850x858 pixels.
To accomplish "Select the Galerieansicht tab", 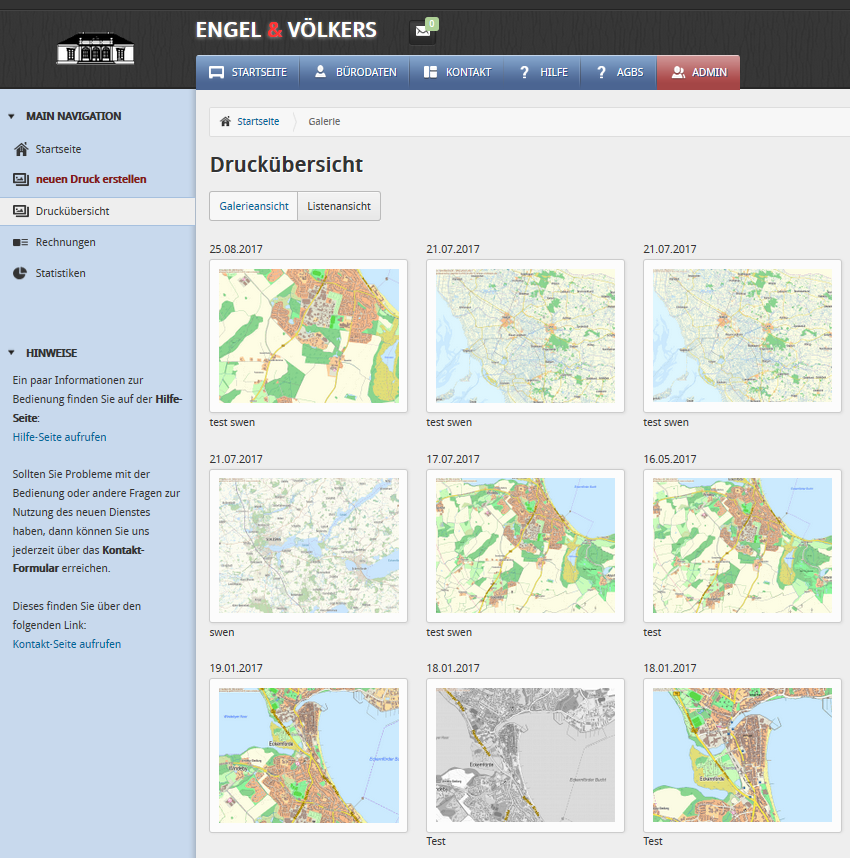I will coord(254,206).
